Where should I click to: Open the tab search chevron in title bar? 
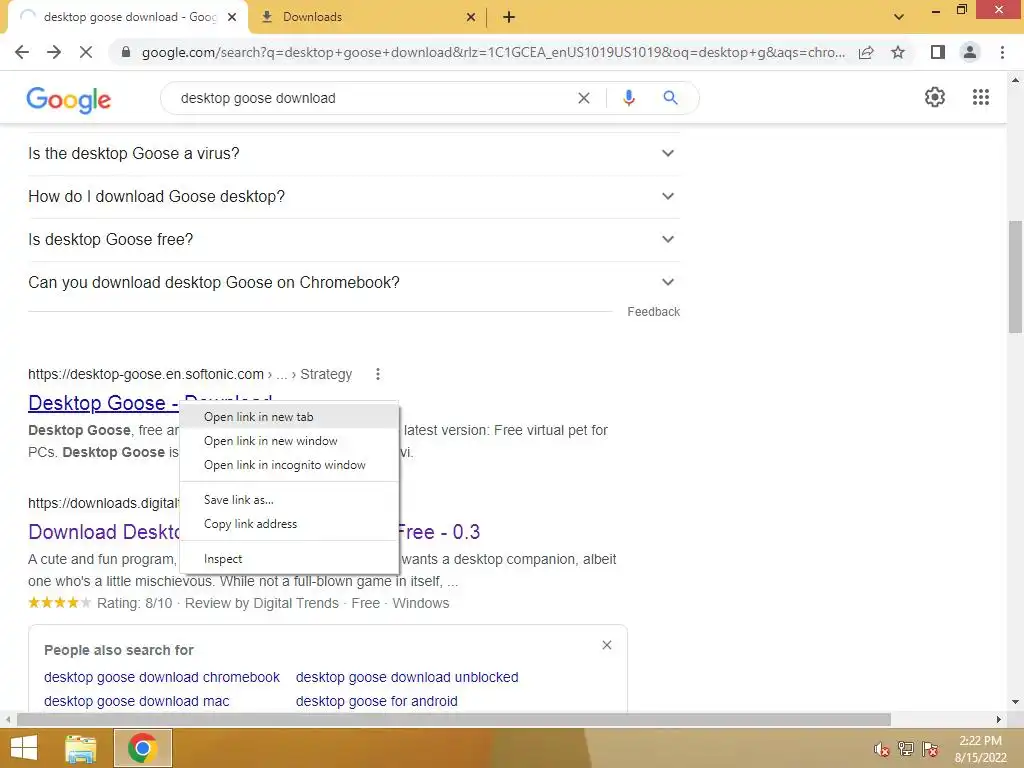[899, 17]
